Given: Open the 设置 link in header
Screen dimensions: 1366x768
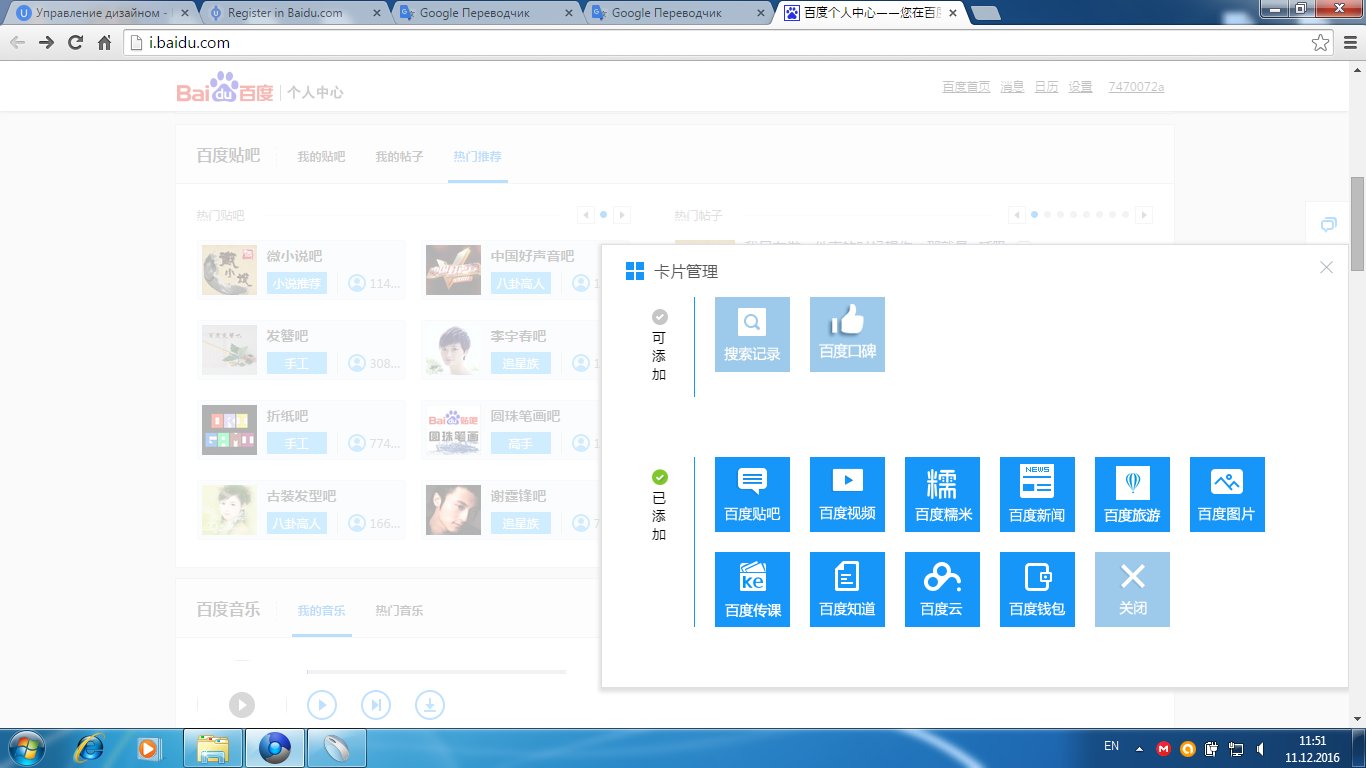Looking at the screenshot, I should pos(1080,87).
